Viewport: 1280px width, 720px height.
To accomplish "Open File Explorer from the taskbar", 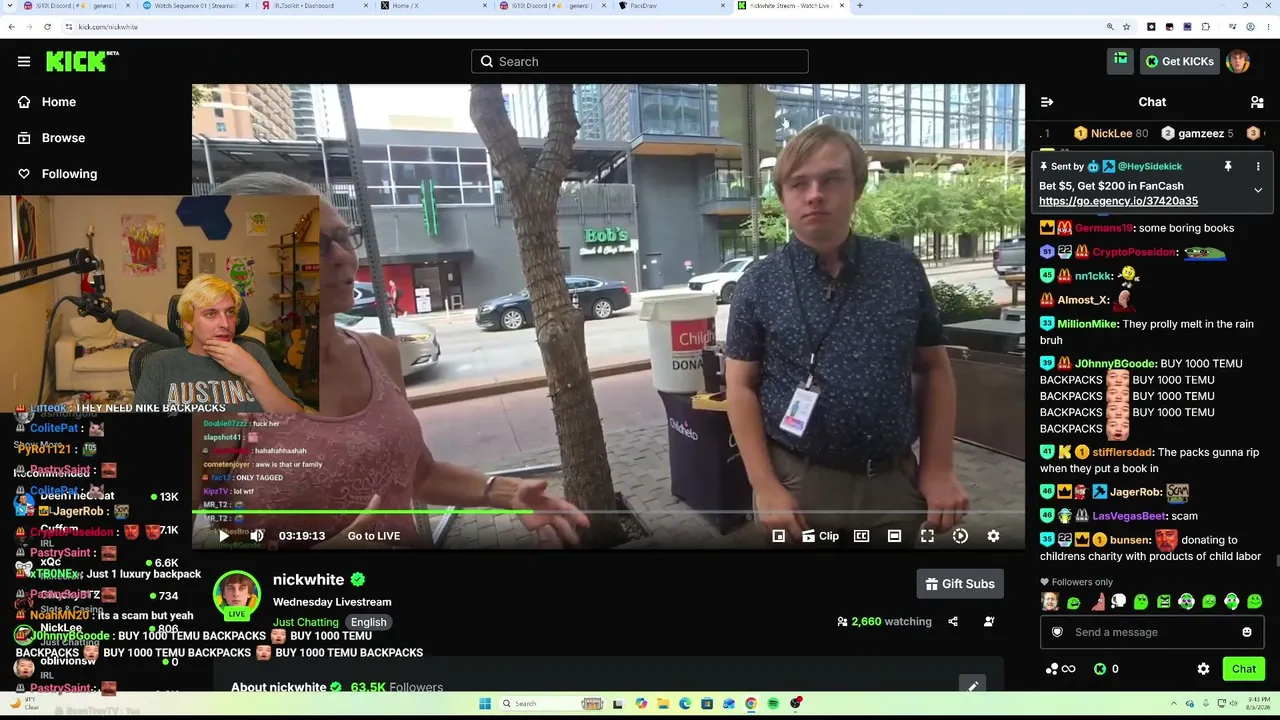I will click(663, 704).
